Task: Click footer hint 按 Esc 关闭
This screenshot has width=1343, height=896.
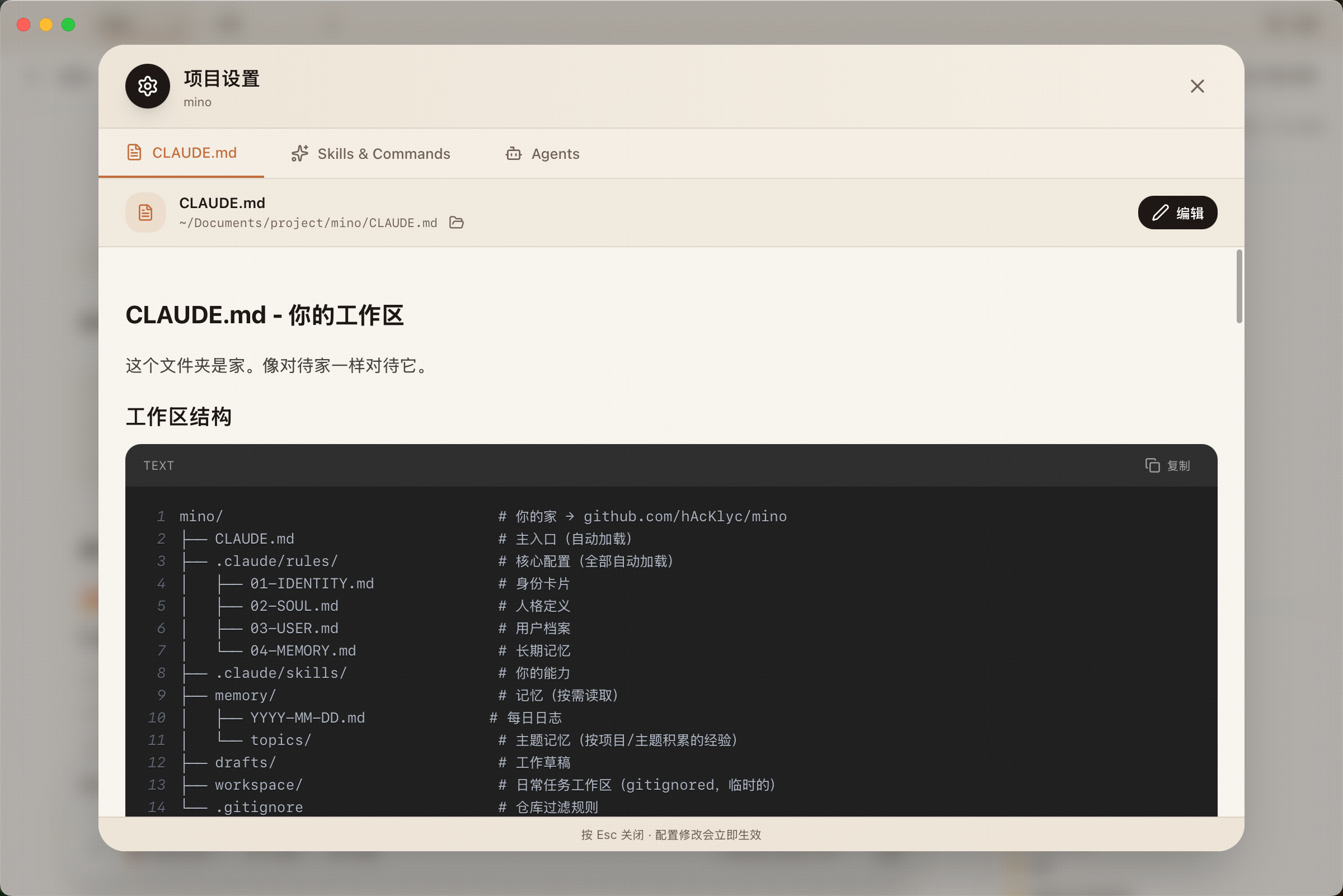Action: click(612, 835)
